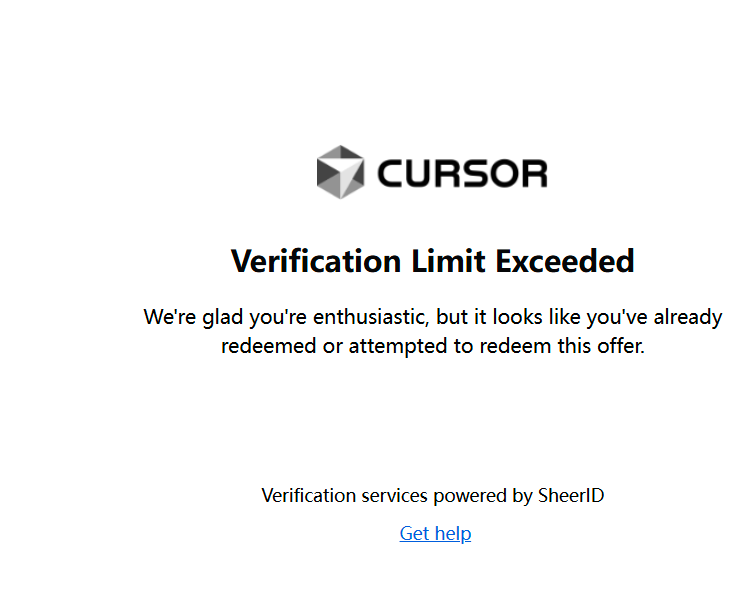
Task: Click the Verification services powered by text
Action: coord(397,496)
